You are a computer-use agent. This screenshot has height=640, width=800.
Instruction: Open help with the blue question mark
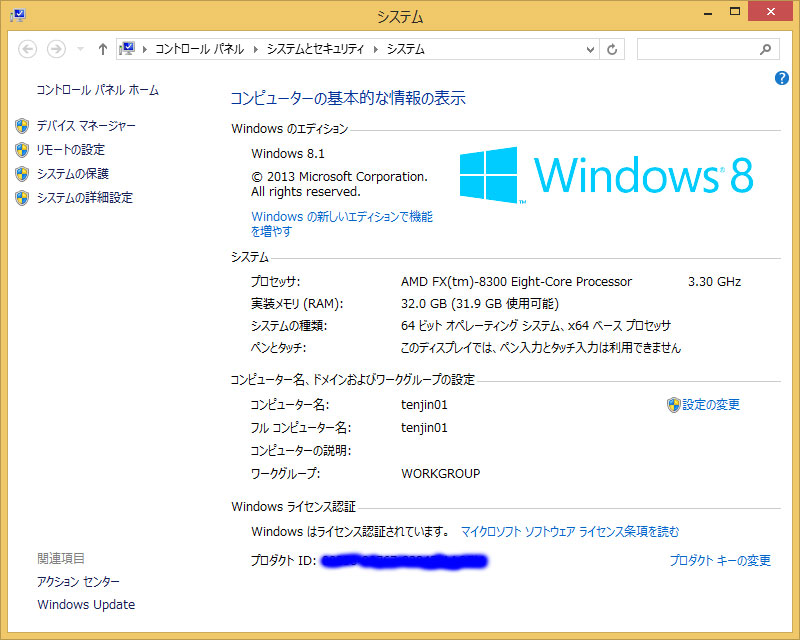pos(782,78)
